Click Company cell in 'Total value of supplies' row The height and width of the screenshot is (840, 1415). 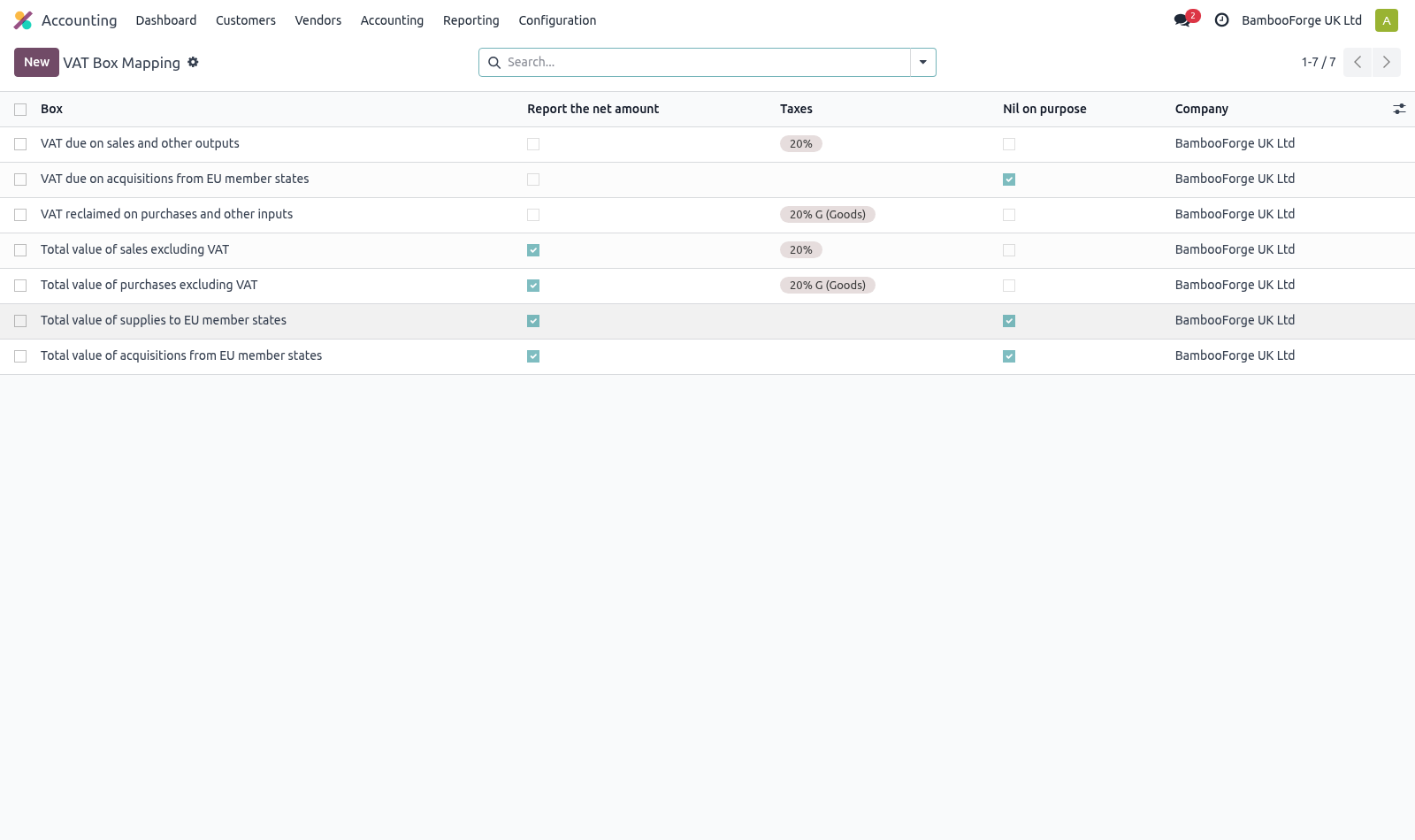pyautogui.click(x=1235, y=320)
